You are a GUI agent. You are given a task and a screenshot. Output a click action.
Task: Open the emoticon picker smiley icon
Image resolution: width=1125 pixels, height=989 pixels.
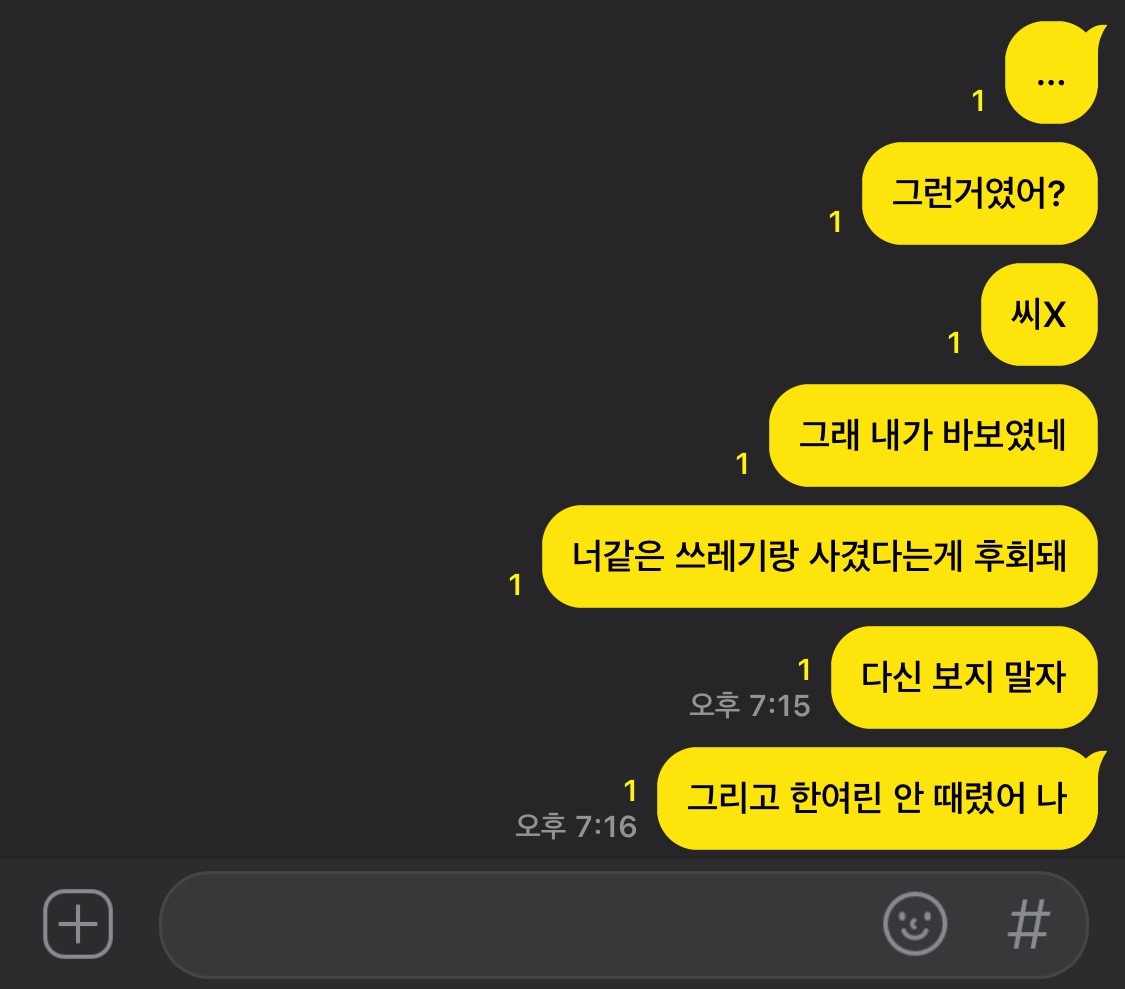915,924
